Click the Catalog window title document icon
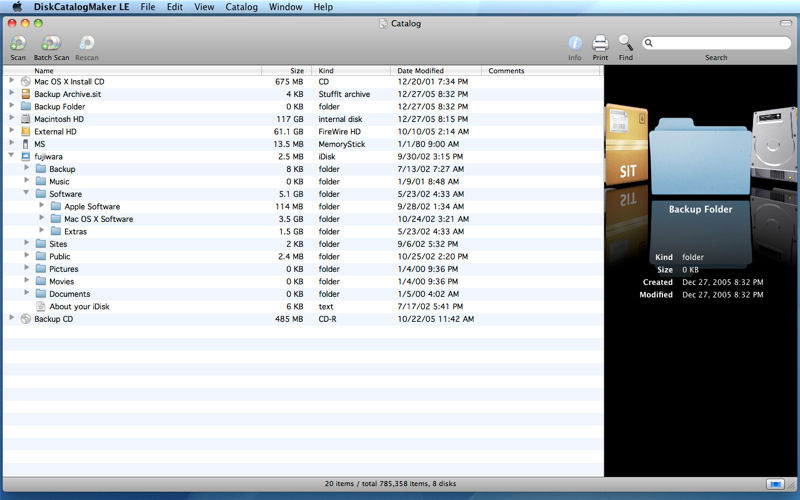The width and height of the screenshot is (800, 500). coord(384,23)
